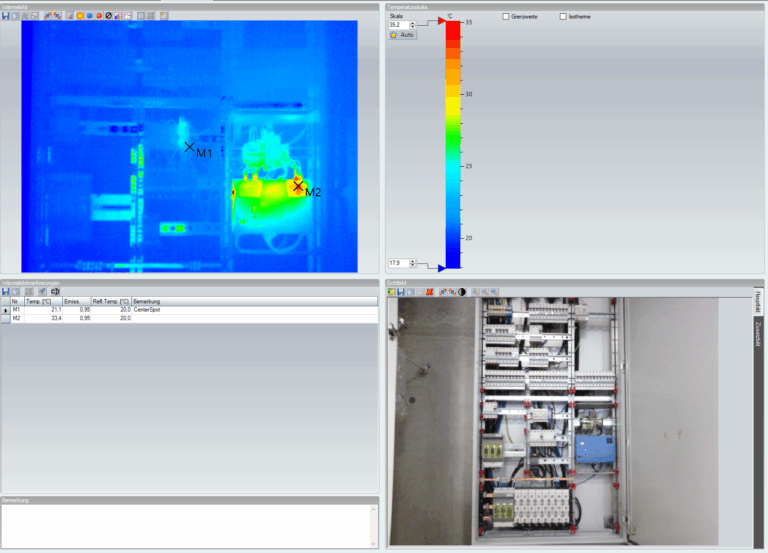This screenshot has width=768, height=553.
Task: Click the save icon in Echtbild toolbar
Action: 401,292
